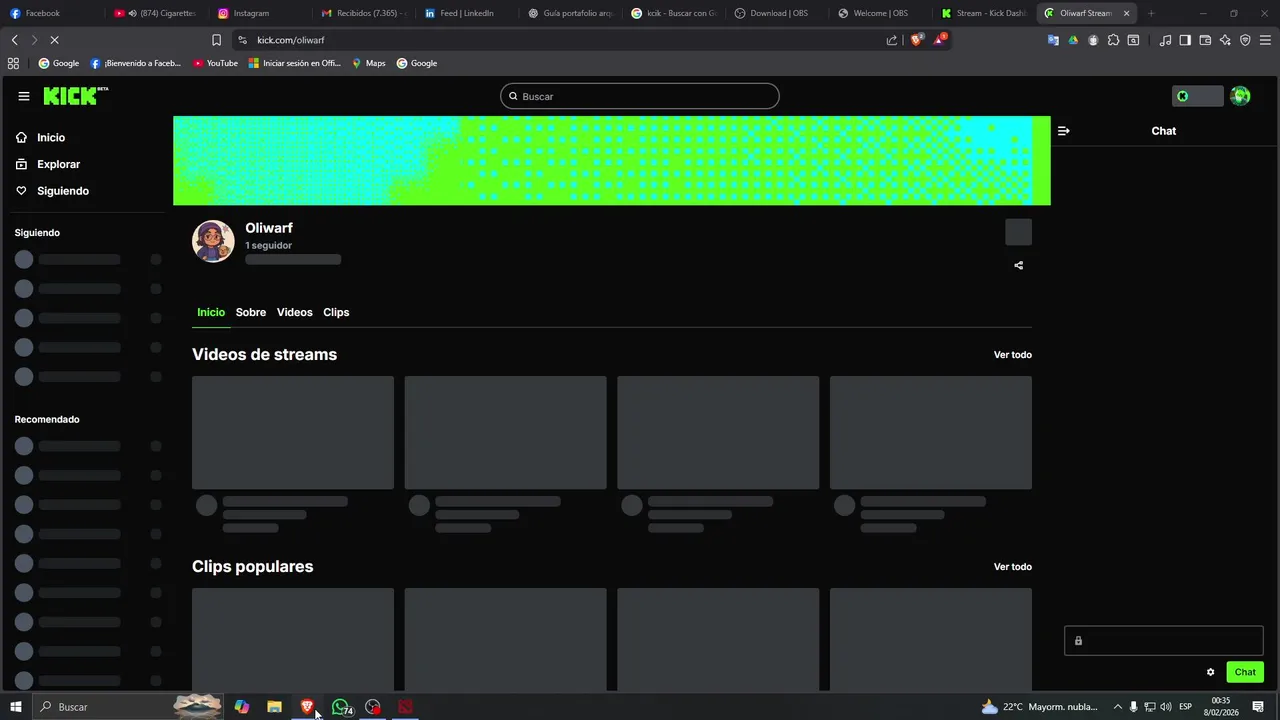Go to Inicio in the sidebar

tap(51, 138)
